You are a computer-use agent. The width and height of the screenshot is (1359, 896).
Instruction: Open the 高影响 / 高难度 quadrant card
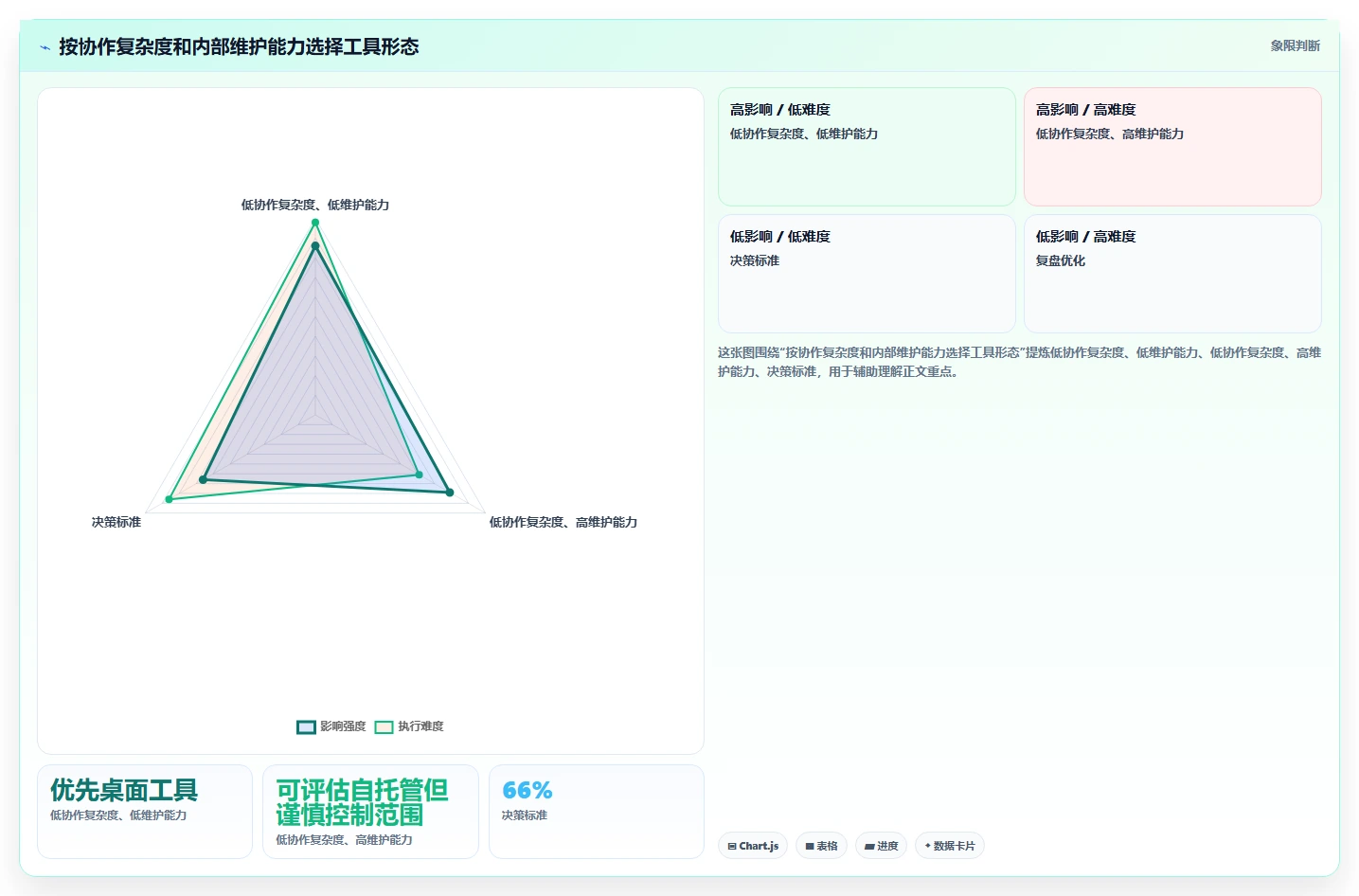1172,147
